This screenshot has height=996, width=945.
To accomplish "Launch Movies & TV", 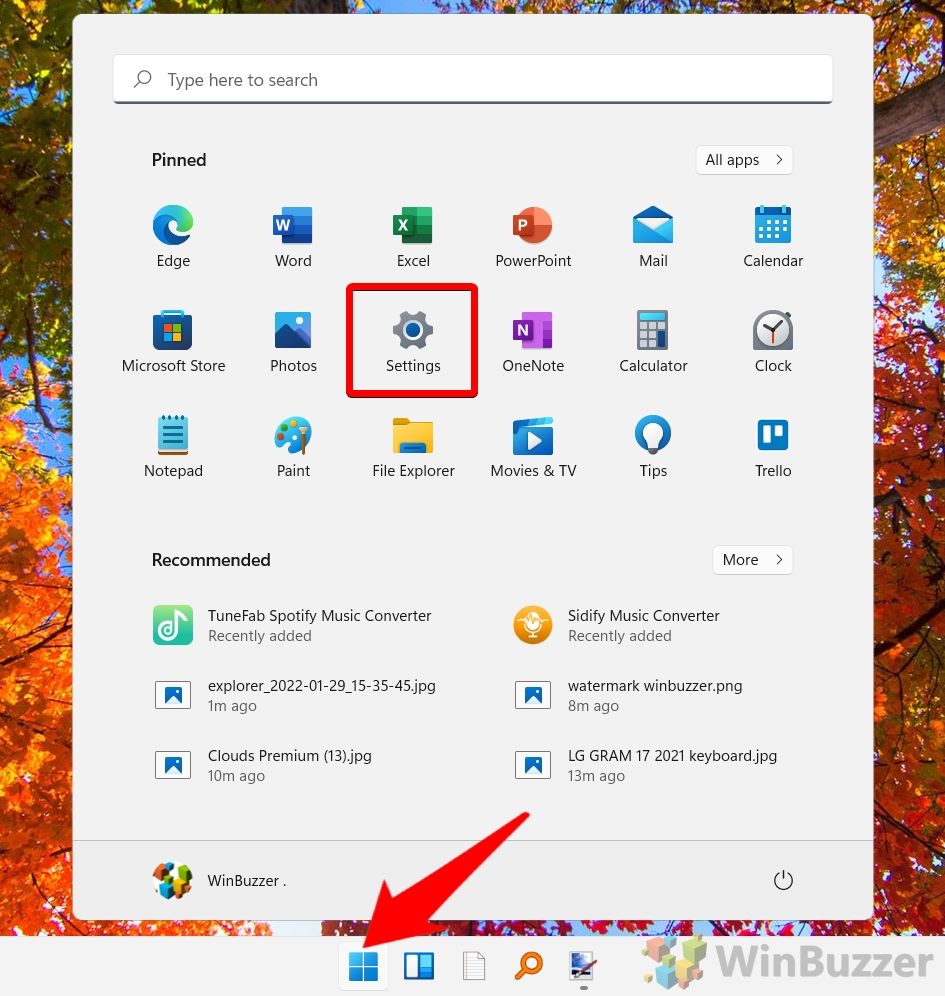I will point(533,446).
